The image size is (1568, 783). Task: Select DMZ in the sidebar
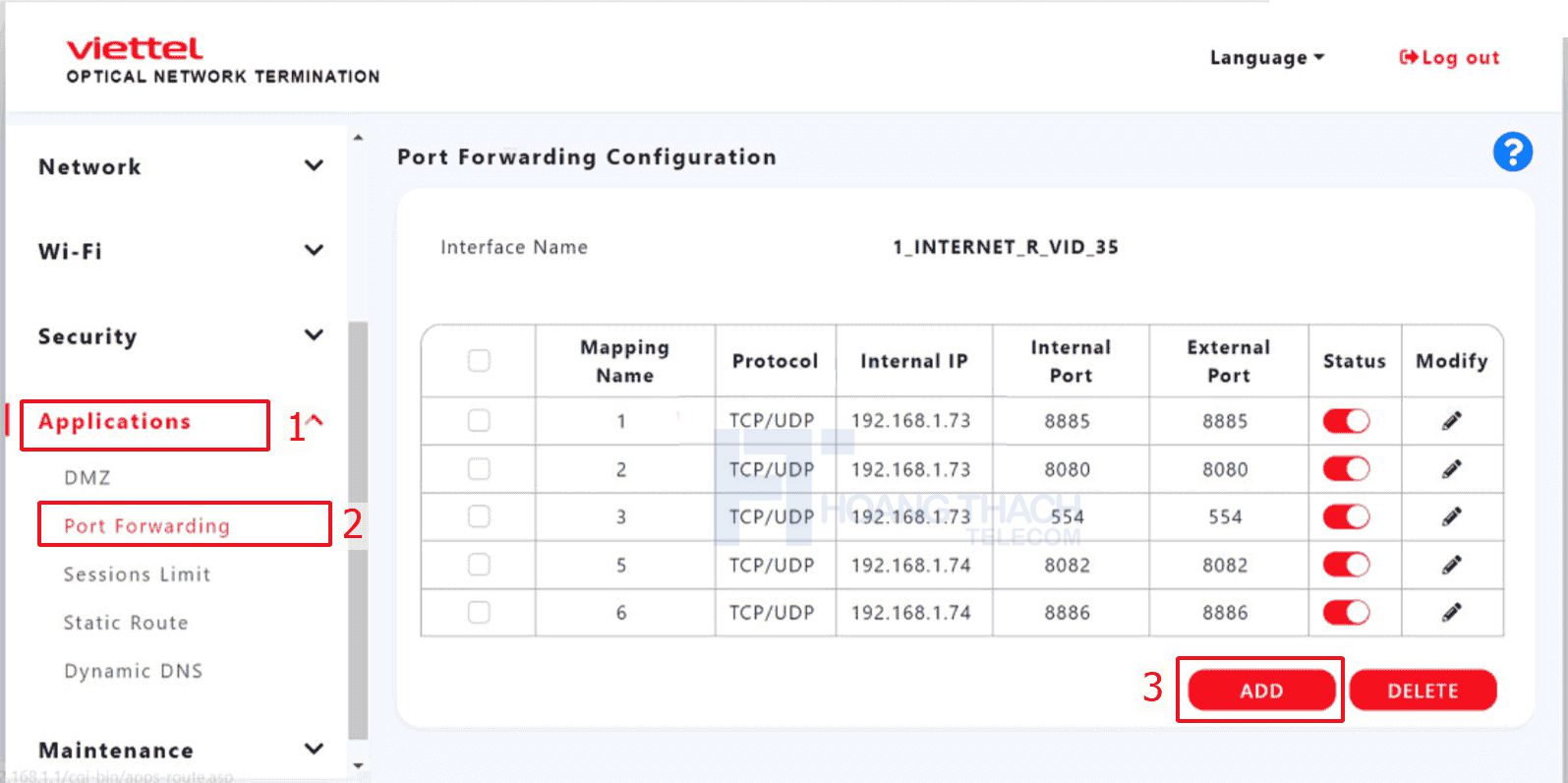89,476
